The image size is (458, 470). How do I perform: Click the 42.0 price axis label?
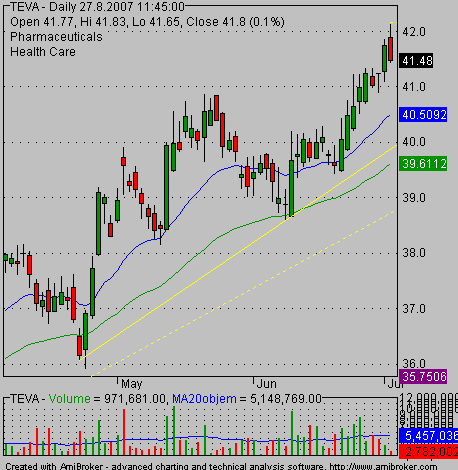[414, 32]
